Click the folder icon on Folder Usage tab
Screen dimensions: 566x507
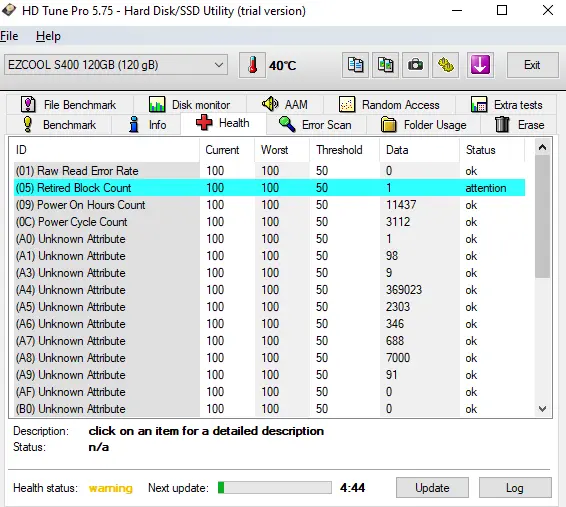[x=388, y=125]
